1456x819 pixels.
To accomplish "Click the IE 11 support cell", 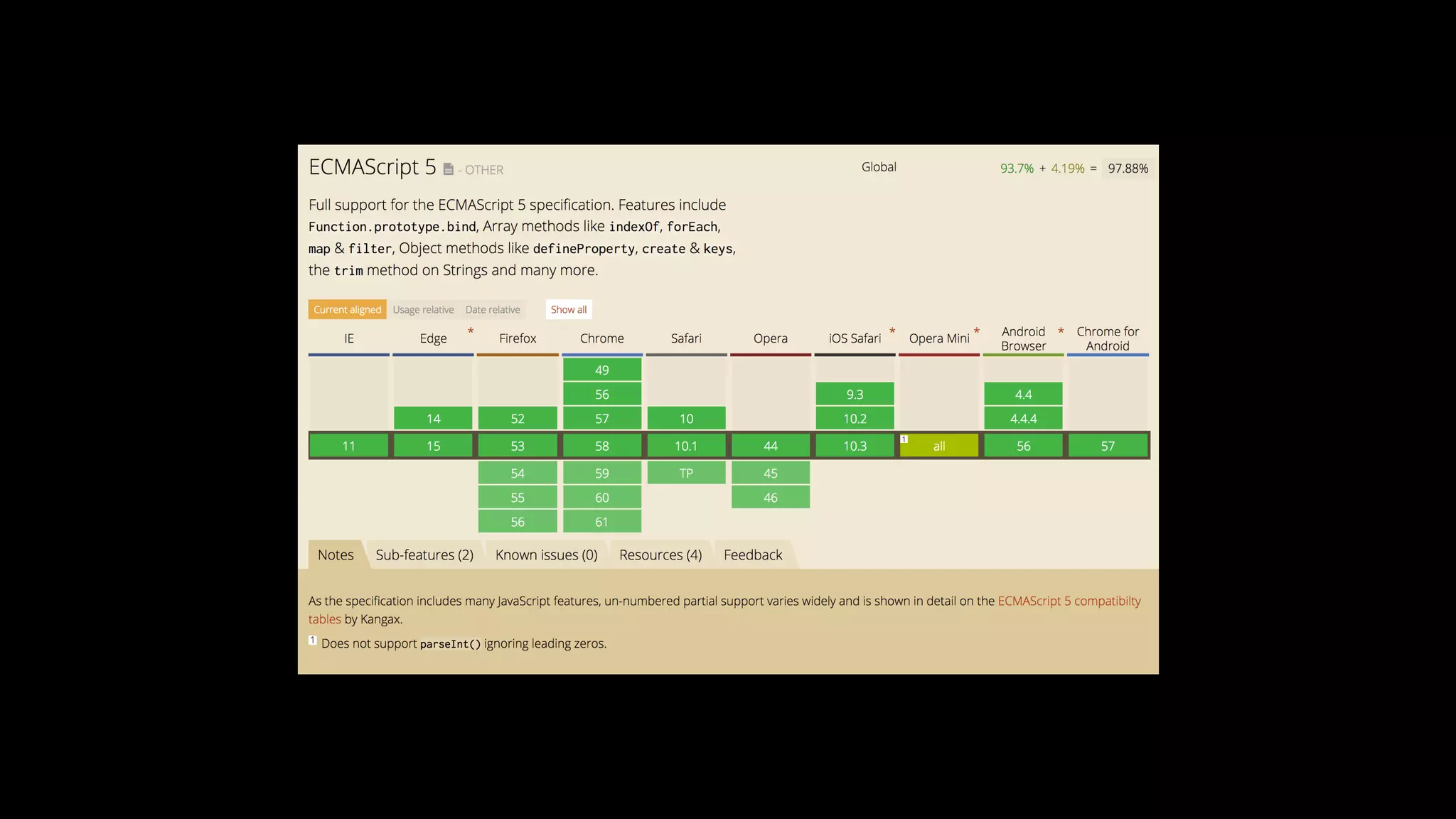I will coord(348,446).
